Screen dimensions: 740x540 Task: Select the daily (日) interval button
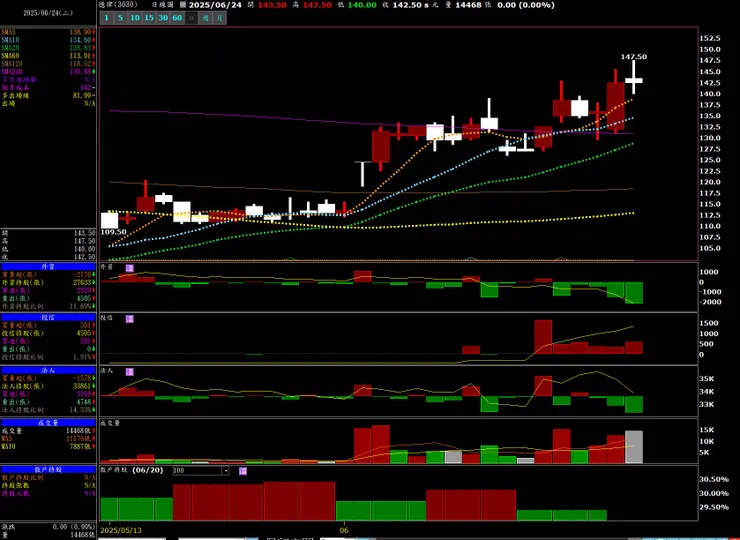pos(191,18)
